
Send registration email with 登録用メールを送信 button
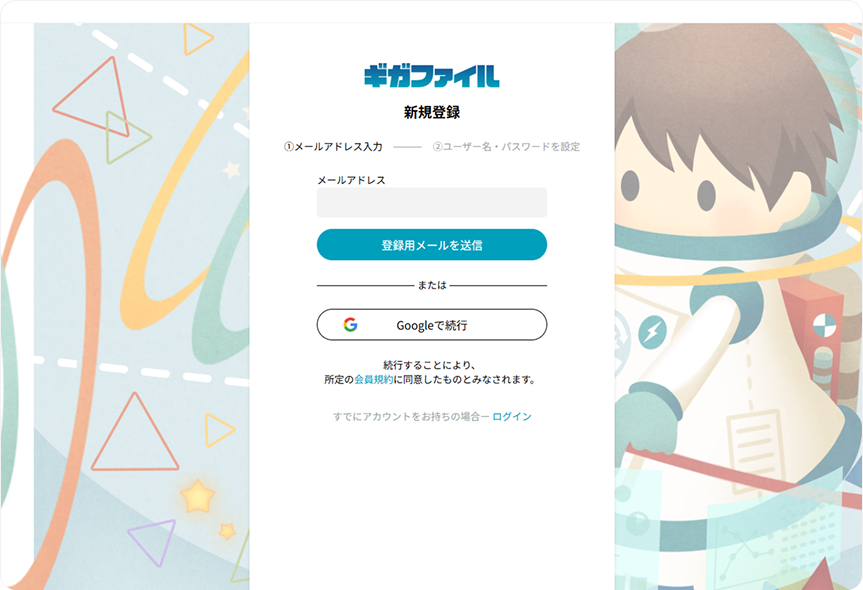(x=432, y=245)
